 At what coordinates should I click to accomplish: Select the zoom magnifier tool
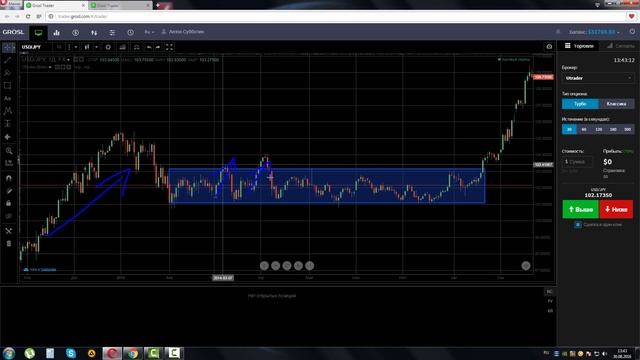(9, 151)
